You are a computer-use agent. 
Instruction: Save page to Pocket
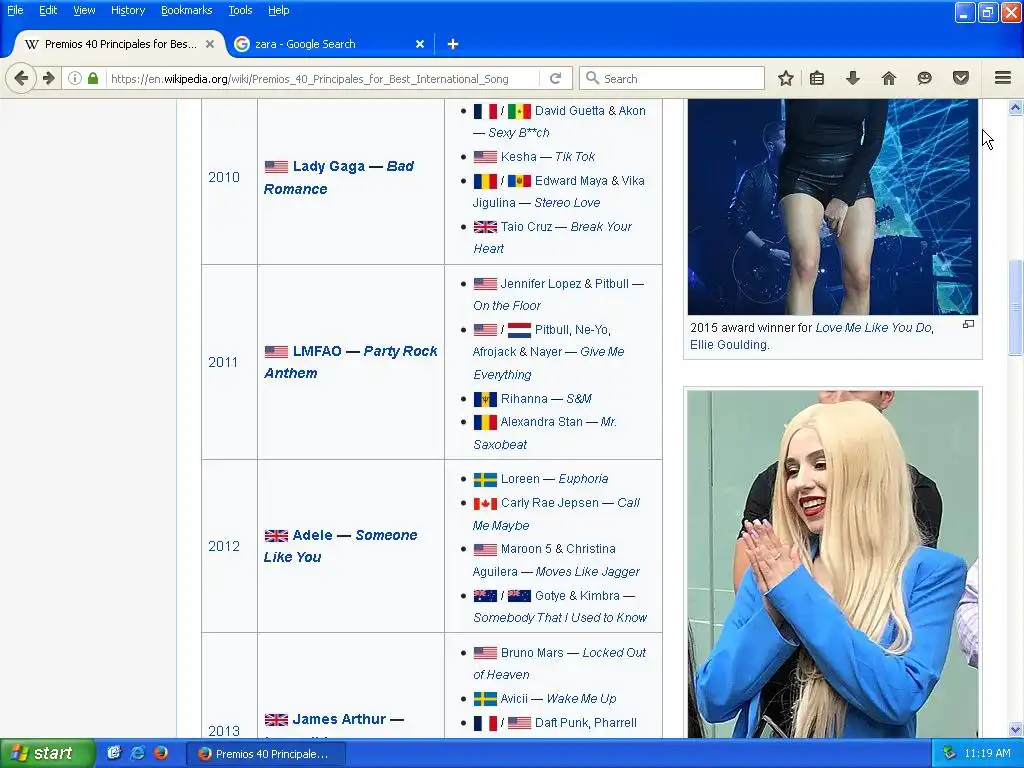[x=960, y=78]
